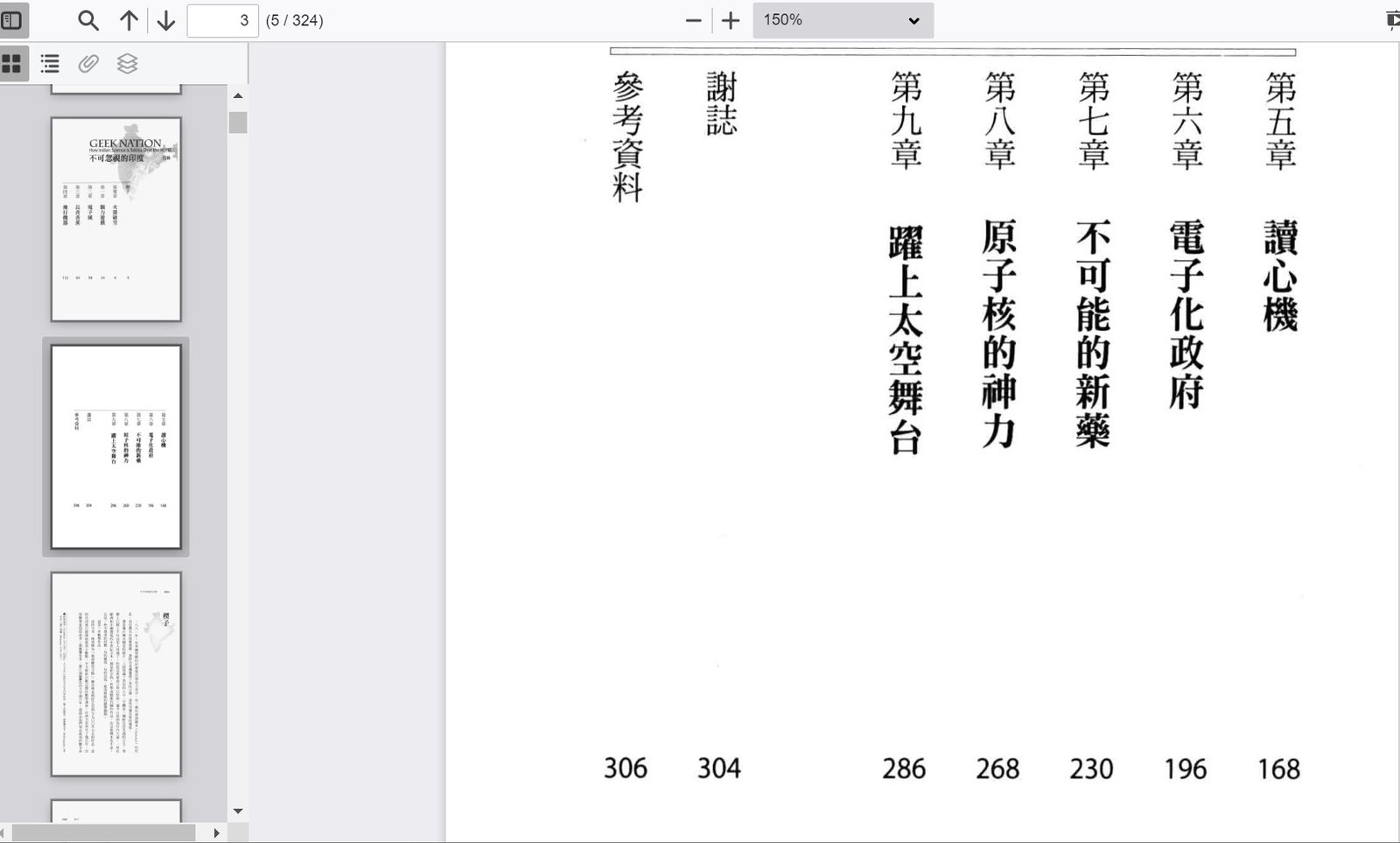Click chapter title 讀心機

click(x=1280, y=276)
